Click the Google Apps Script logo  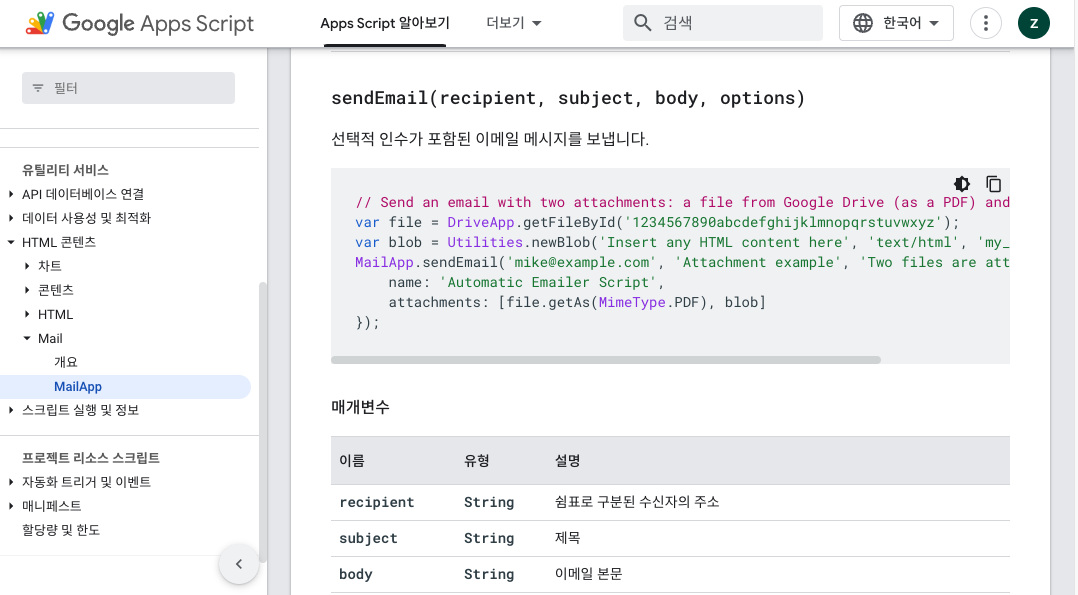coord(140,23)
